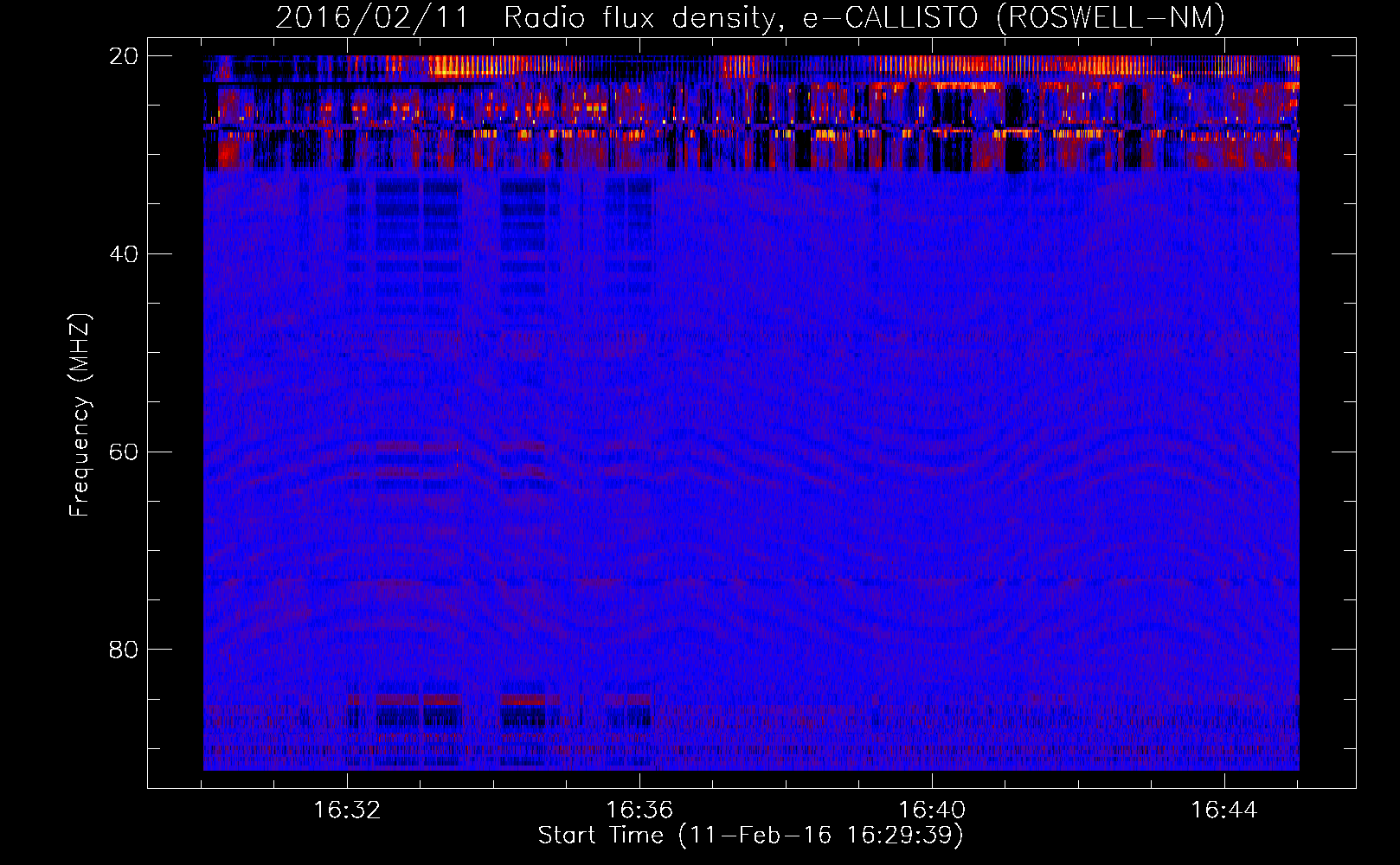Click the '16:32' time tick label

coord(347,811)
